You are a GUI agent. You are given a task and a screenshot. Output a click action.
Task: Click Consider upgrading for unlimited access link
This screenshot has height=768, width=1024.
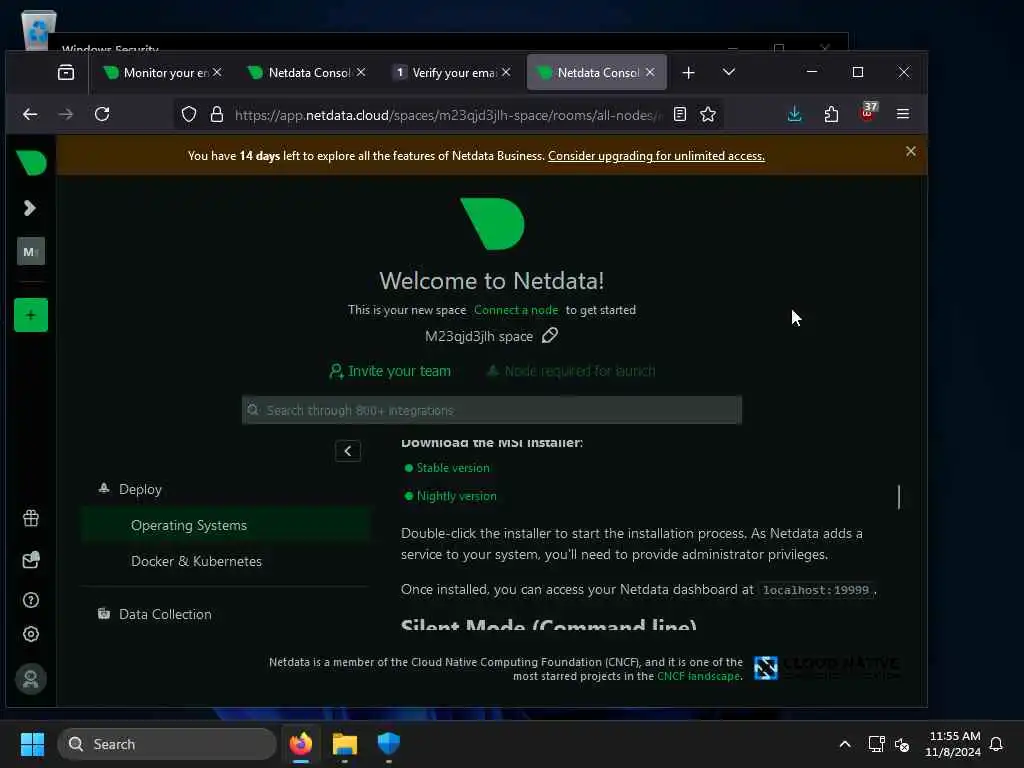pyautogui.click(x=656, y=156)
